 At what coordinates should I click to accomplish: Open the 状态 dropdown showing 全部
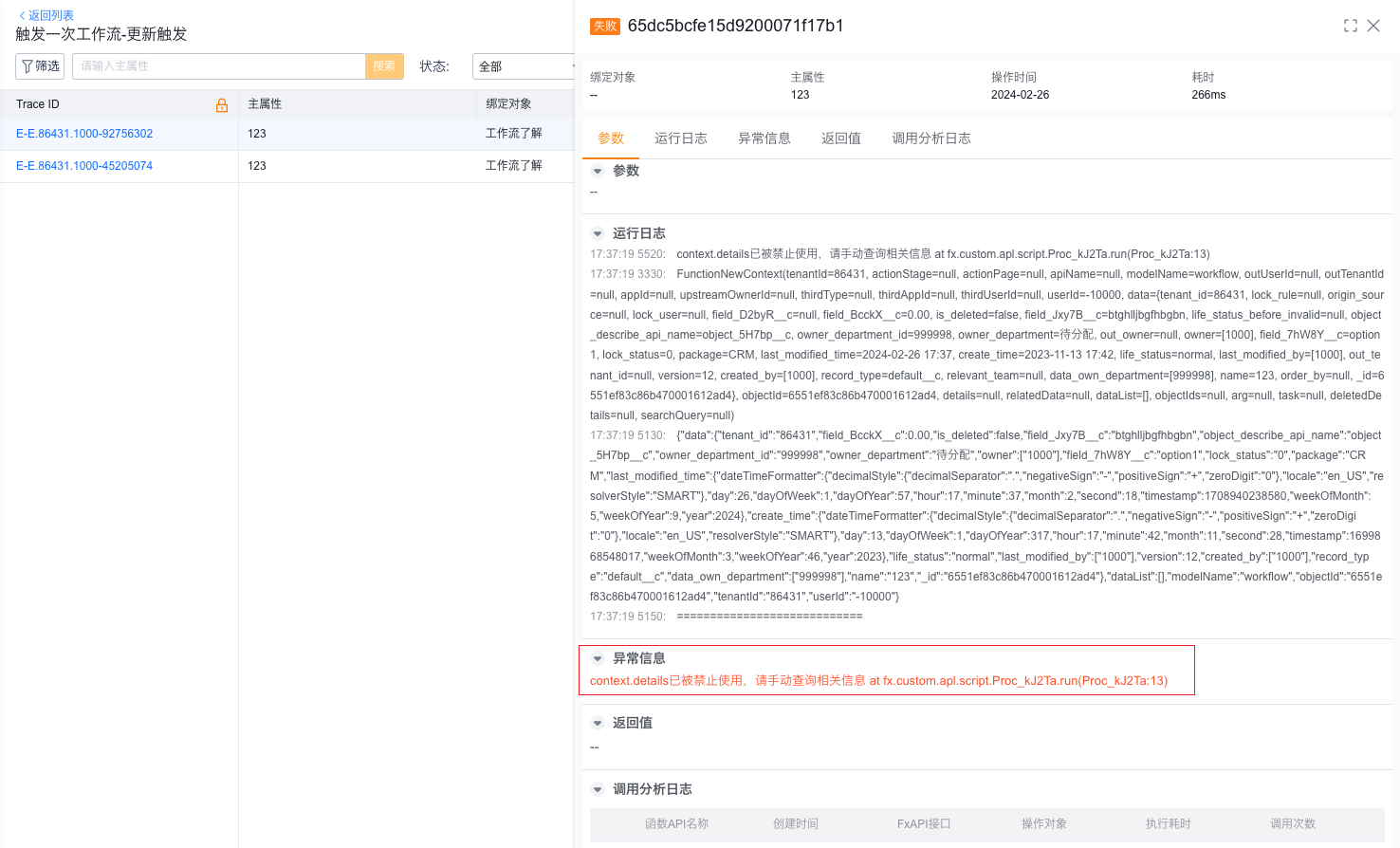(x=524, y=66)
